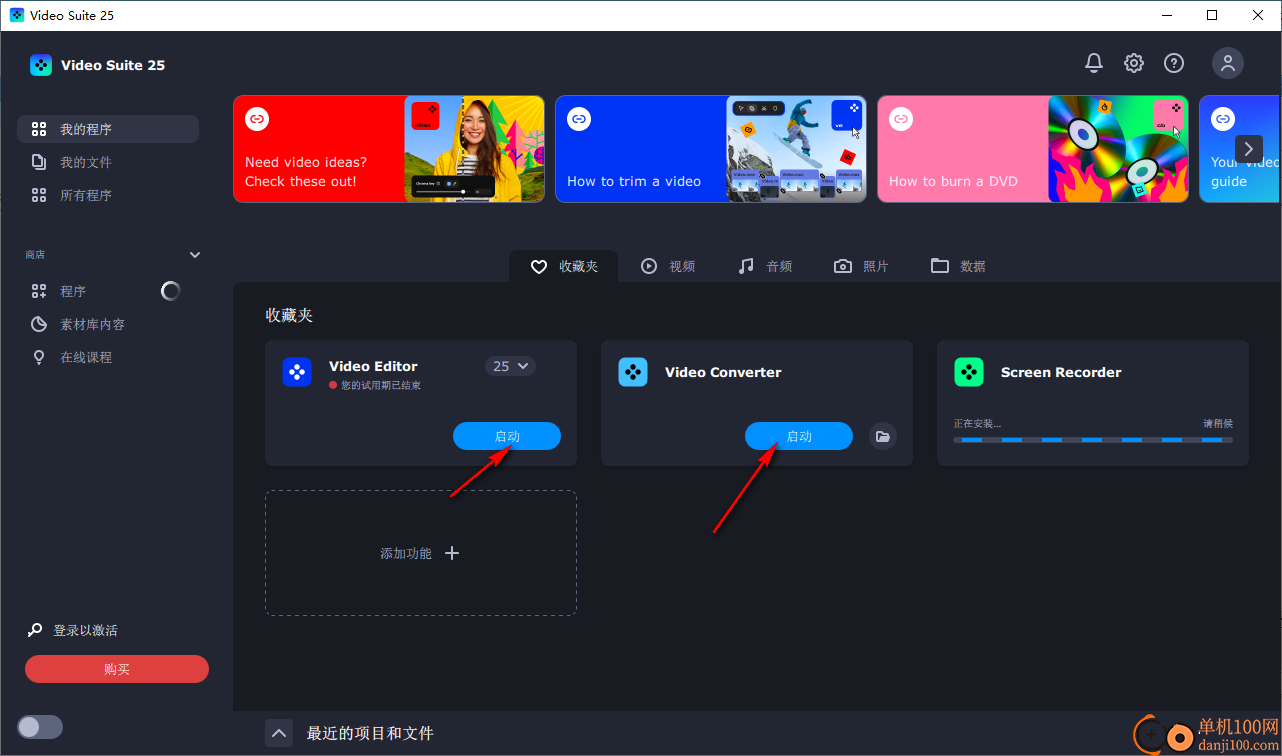Click the 您的试用期已结束 notice
1282x756 pixels.
(x=381, y=386)
